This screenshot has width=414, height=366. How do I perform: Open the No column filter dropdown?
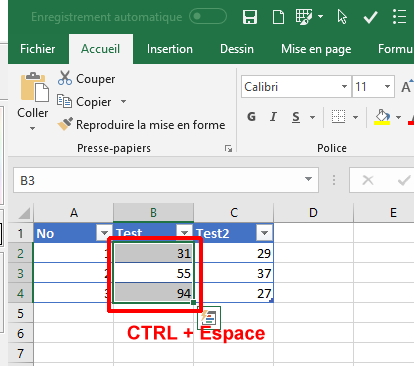point(104,233)
